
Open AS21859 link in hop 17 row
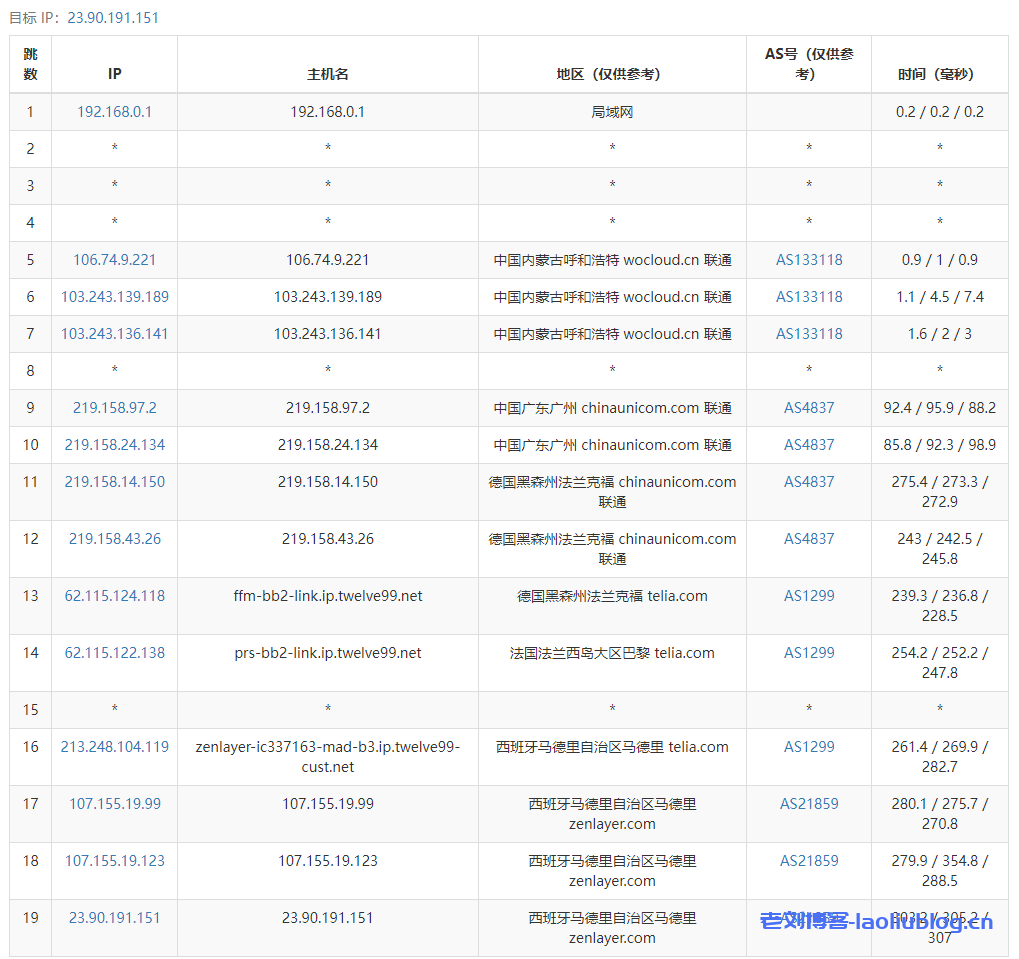808,804
